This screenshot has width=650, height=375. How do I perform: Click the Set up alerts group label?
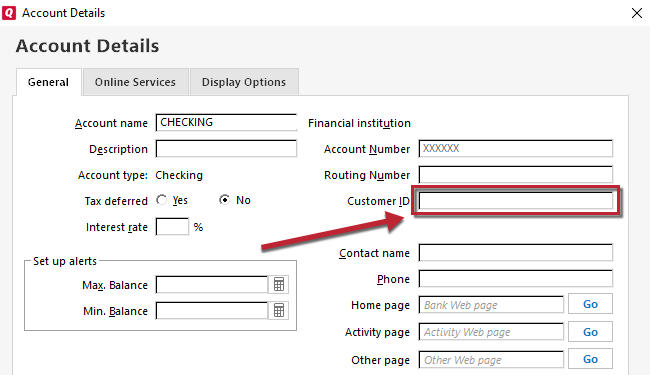[65, 261]
